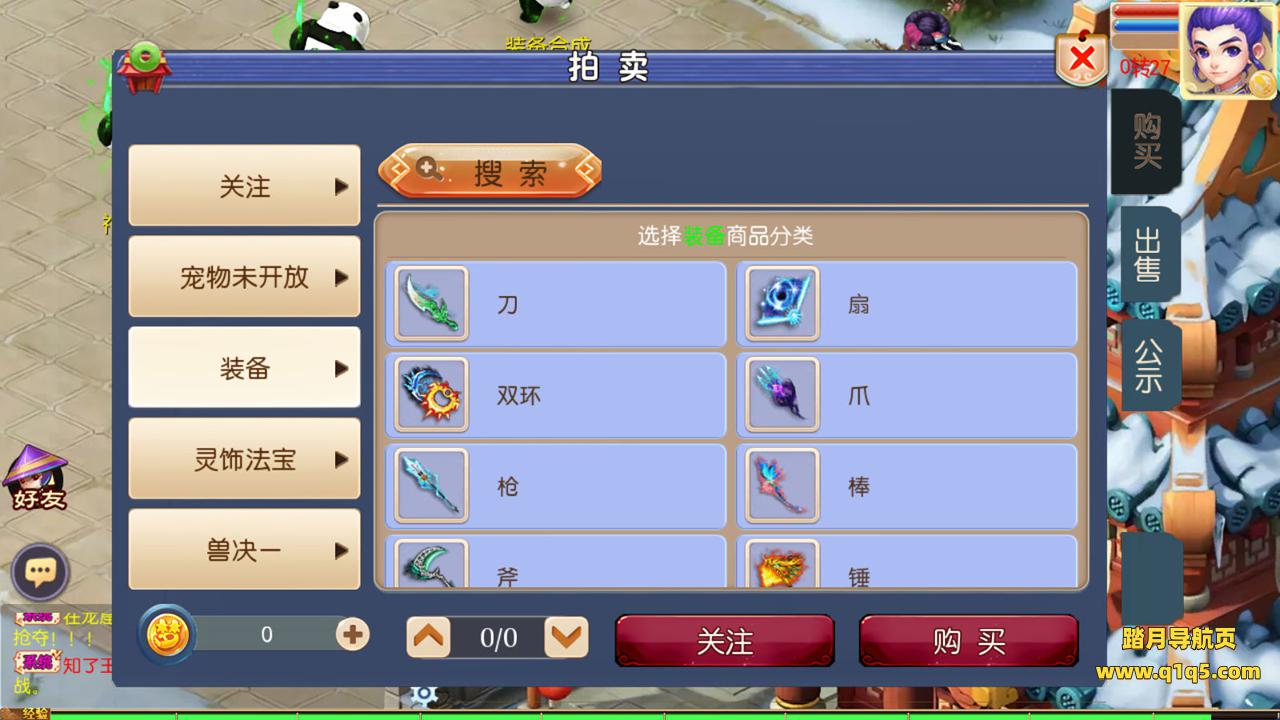Click the gold coin currency icon
The image size is (1280, 720).
(x=167, y=635)
